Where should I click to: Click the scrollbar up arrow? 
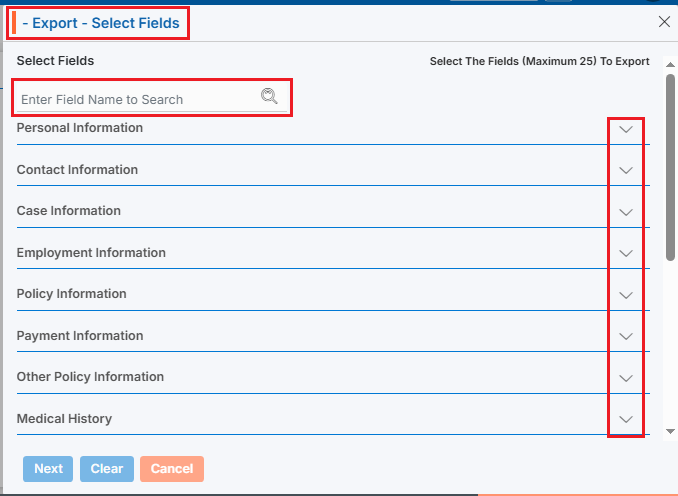click(x=670, y=64)
